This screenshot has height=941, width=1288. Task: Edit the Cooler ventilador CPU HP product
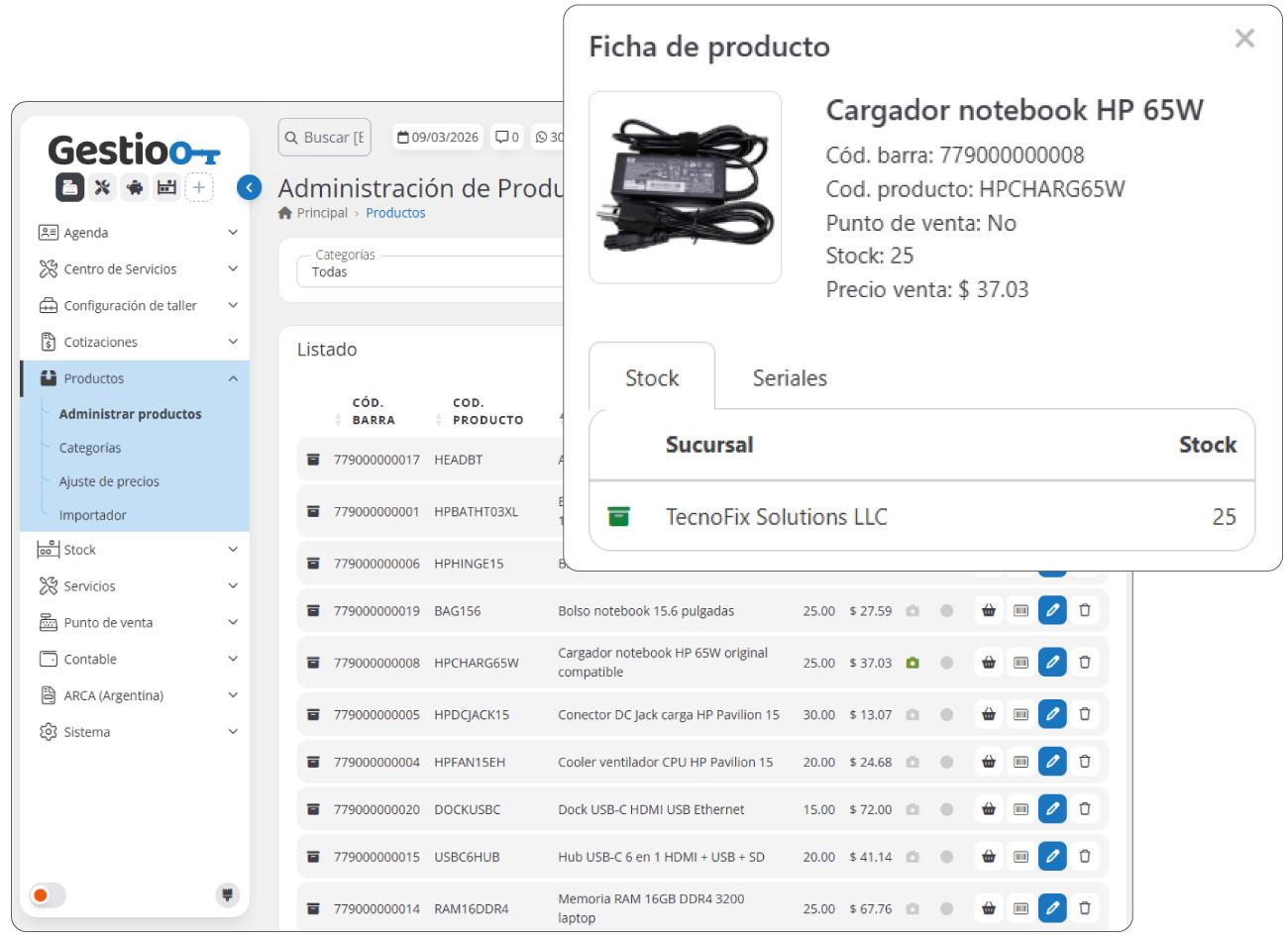(x=1052, y=762)
